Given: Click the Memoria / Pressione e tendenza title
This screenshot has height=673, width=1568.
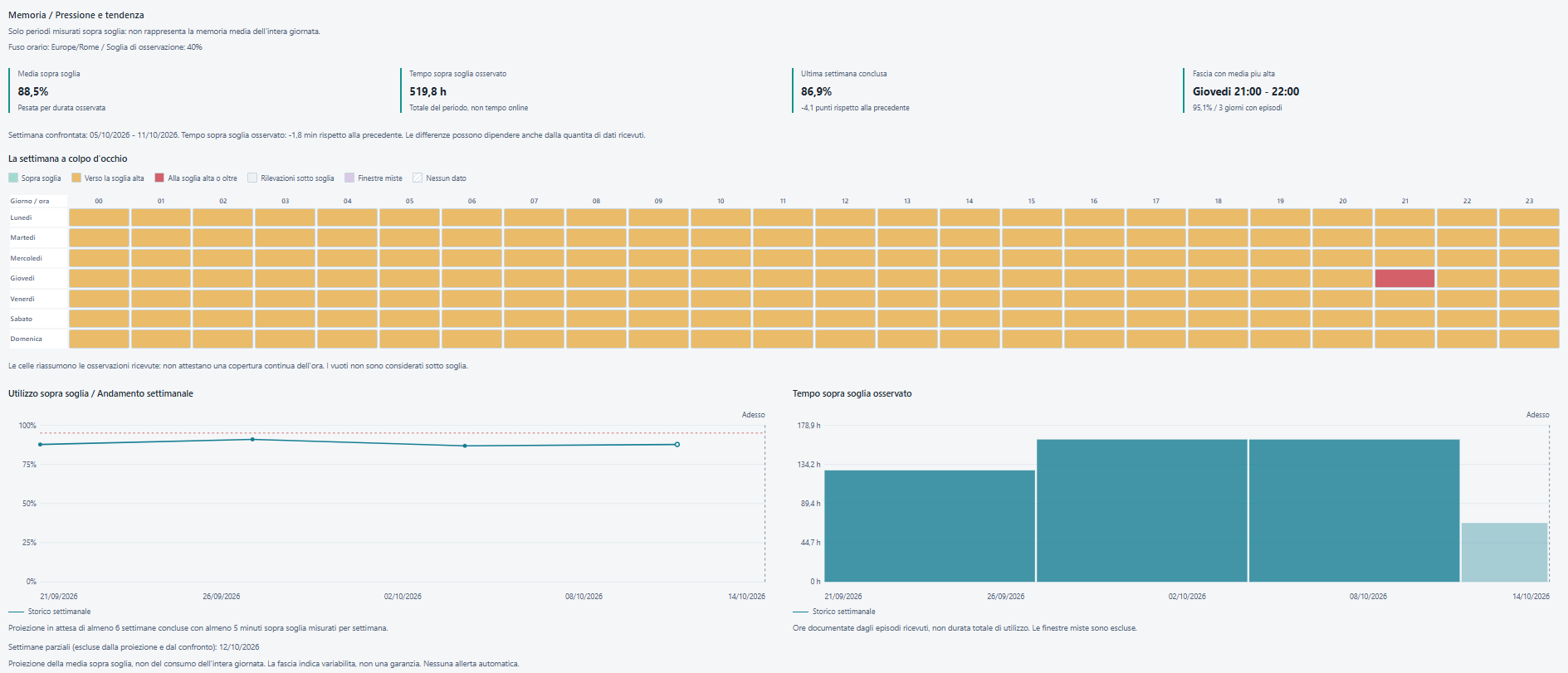Looking at the screenshot, I should [76, 15].
